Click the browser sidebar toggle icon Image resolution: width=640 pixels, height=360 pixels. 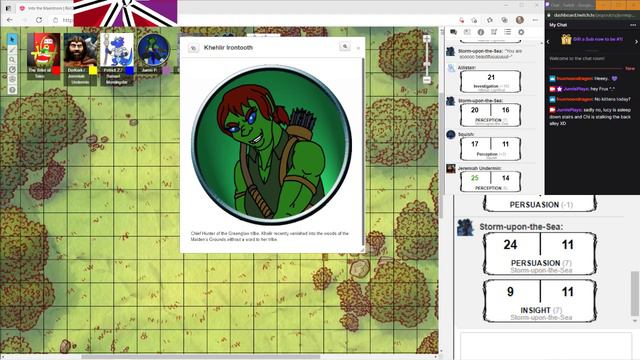click(9, 8)
